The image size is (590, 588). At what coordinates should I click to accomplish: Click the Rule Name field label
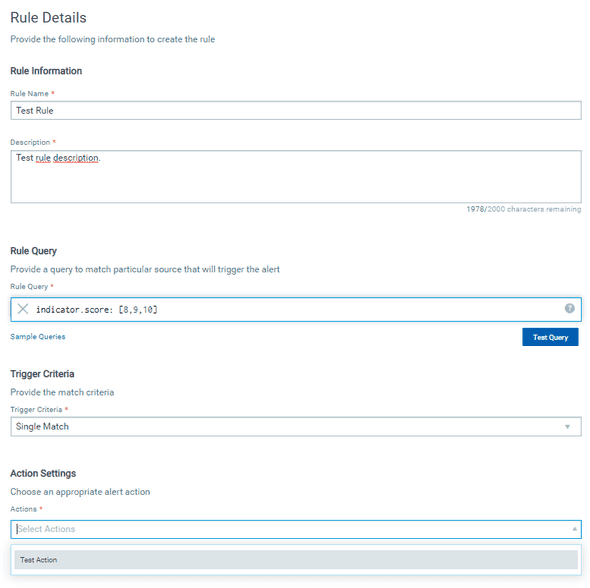(29, 94)
